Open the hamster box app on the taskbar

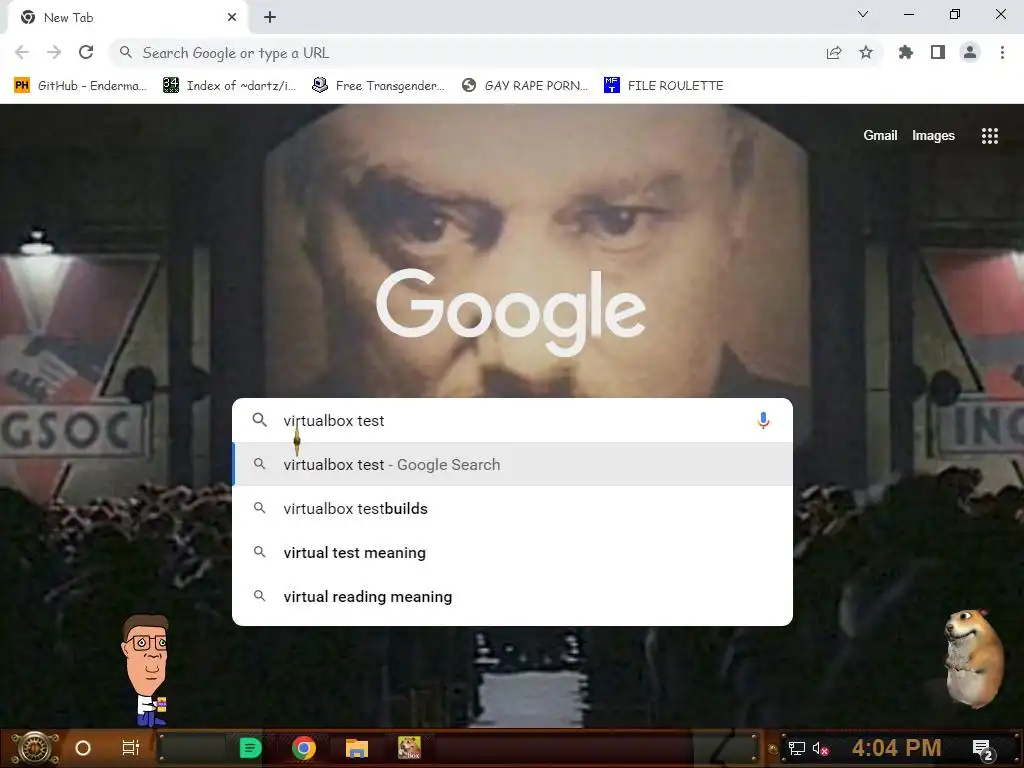[x=409, y=748]
